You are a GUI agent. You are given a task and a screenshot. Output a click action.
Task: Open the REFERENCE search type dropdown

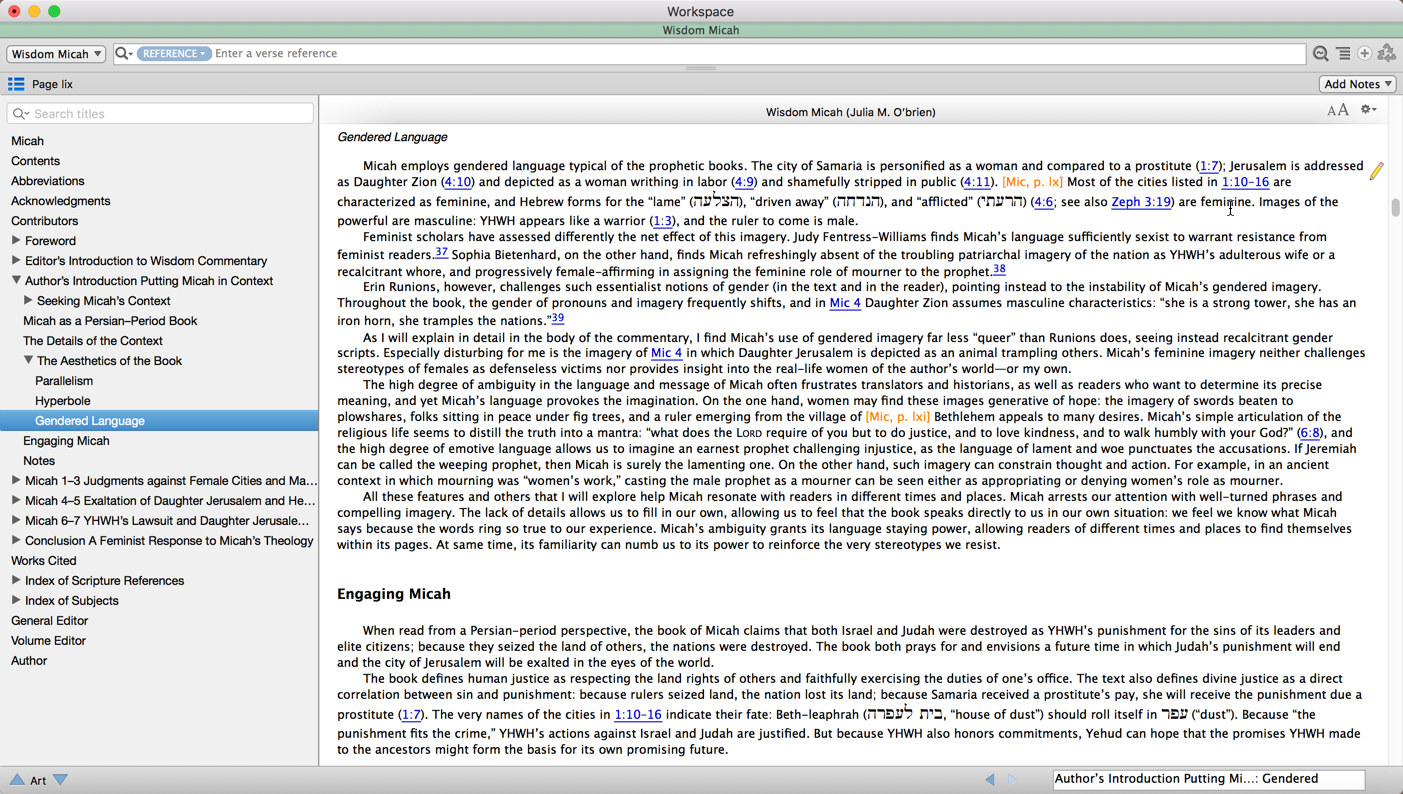coord(174,54)
